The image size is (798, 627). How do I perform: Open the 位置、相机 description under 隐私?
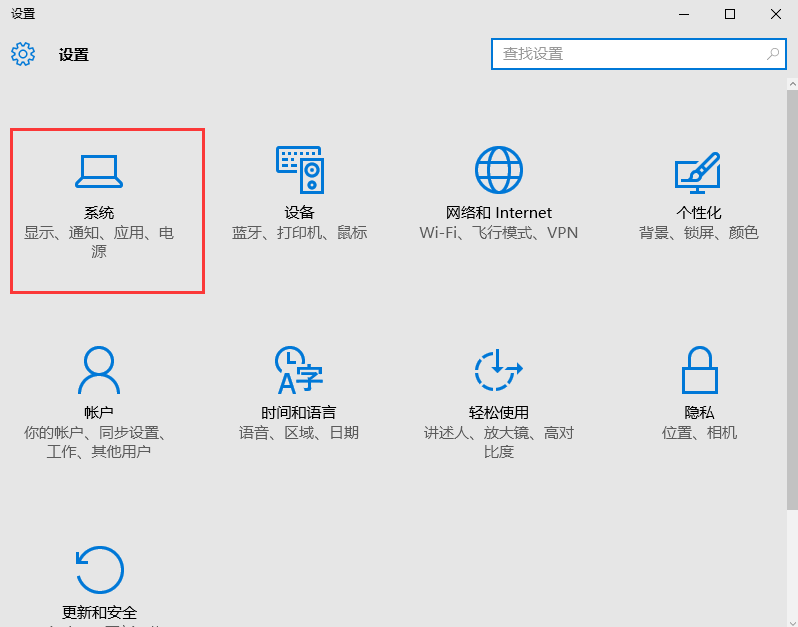699,433
